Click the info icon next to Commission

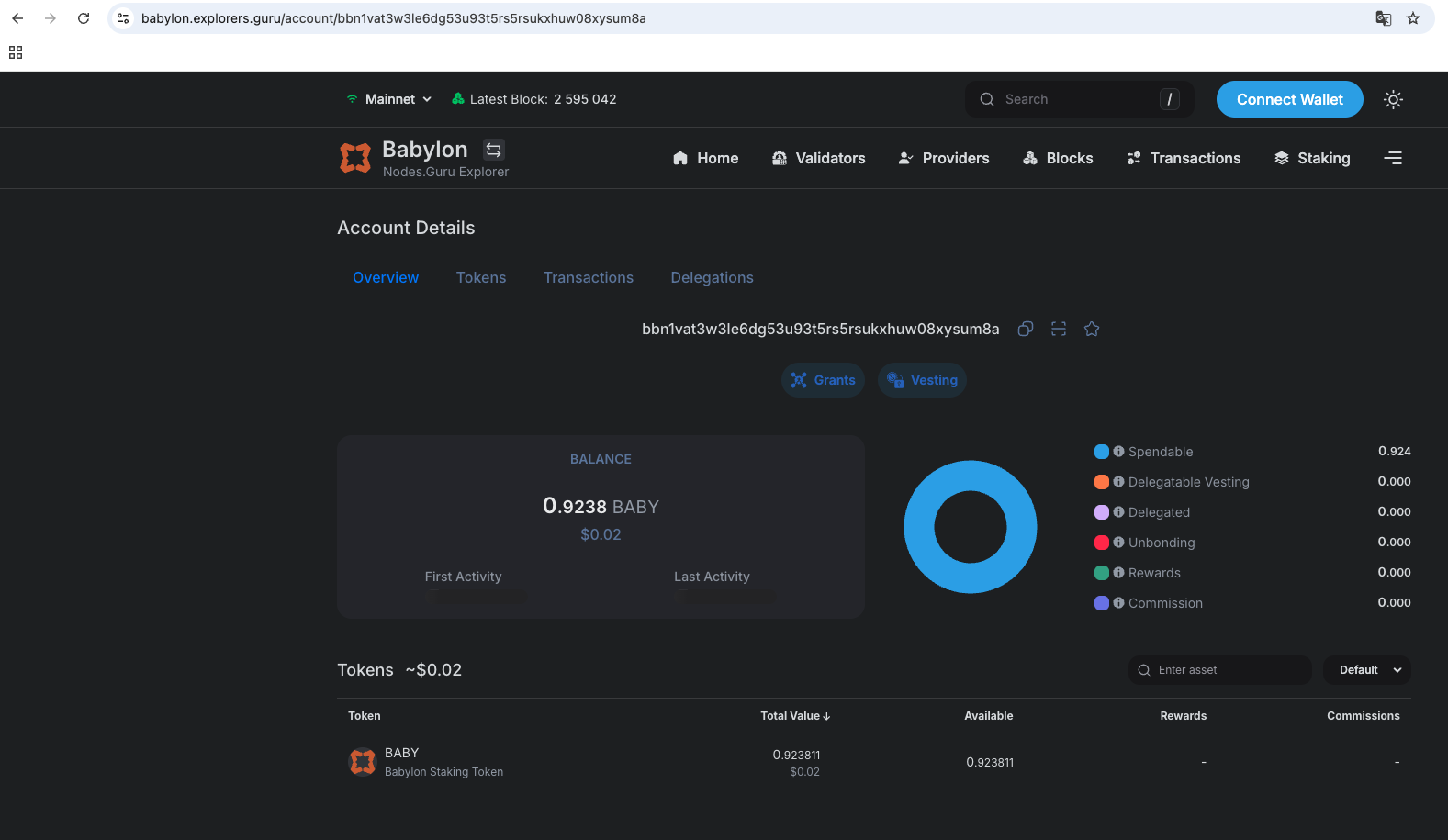click(1118, 603)
